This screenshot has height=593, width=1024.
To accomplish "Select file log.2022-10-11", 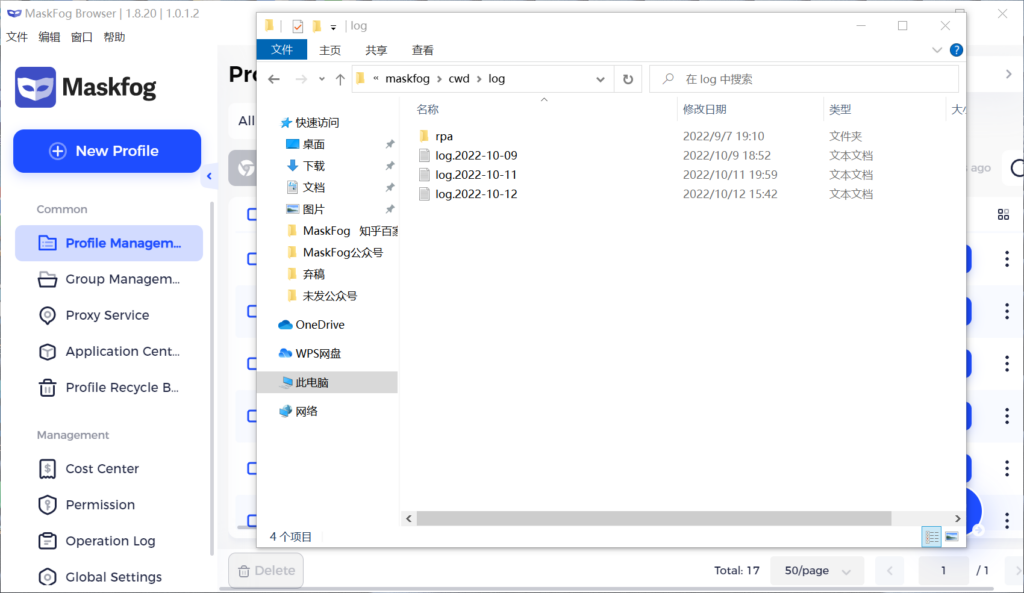I will click(476, 174).
